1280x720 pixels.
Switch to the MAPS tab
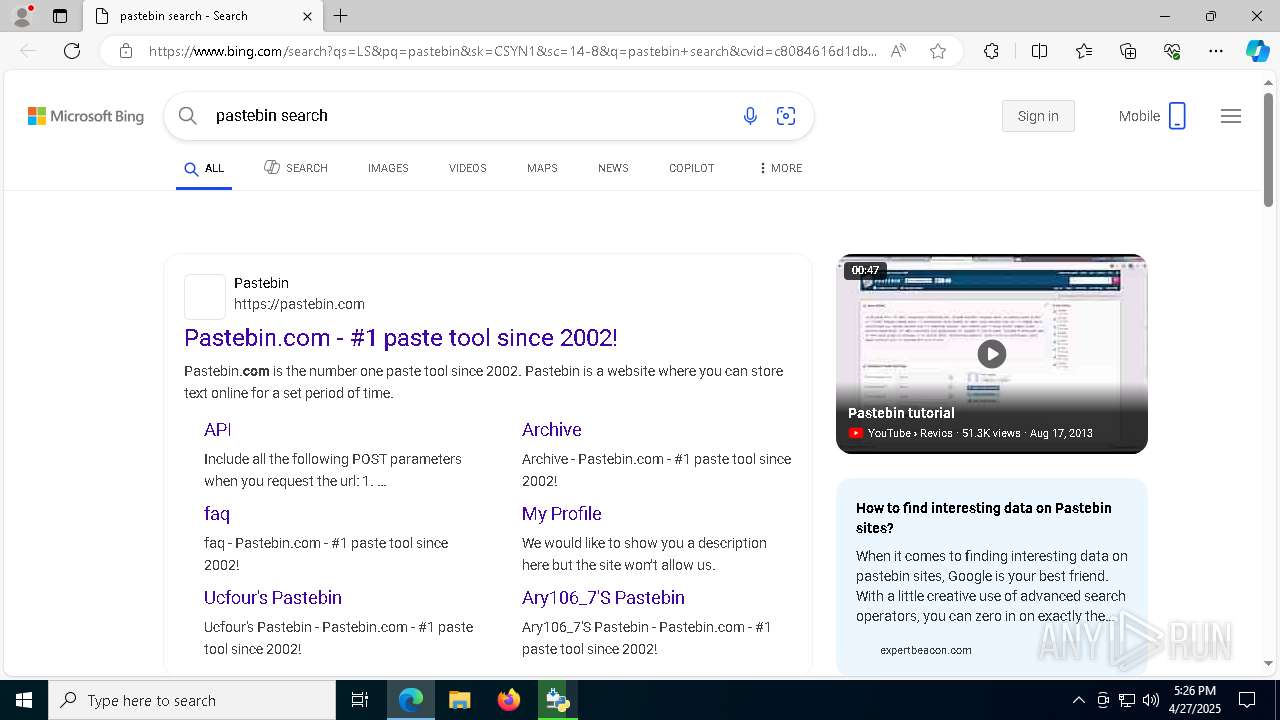coord(542,168)
